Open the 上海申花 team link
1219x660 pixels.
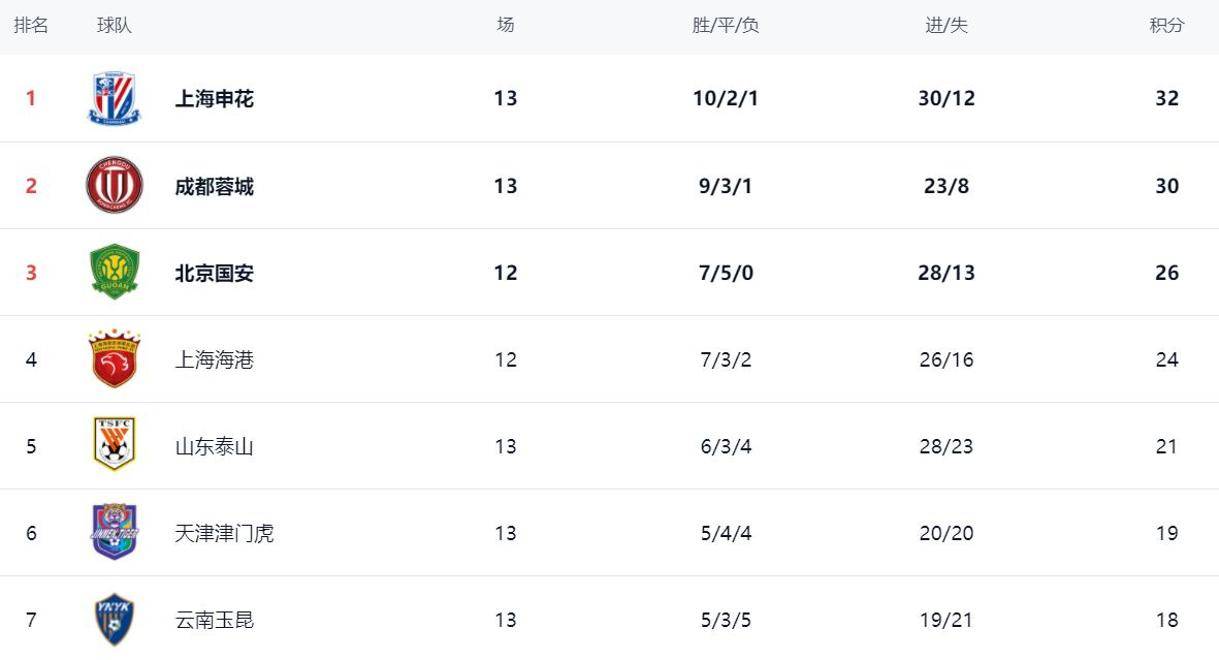click(214, 98)
